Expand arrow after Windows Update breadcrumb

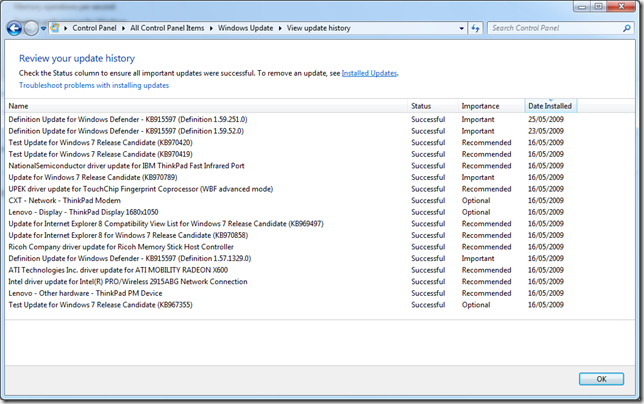coord(280,28)
